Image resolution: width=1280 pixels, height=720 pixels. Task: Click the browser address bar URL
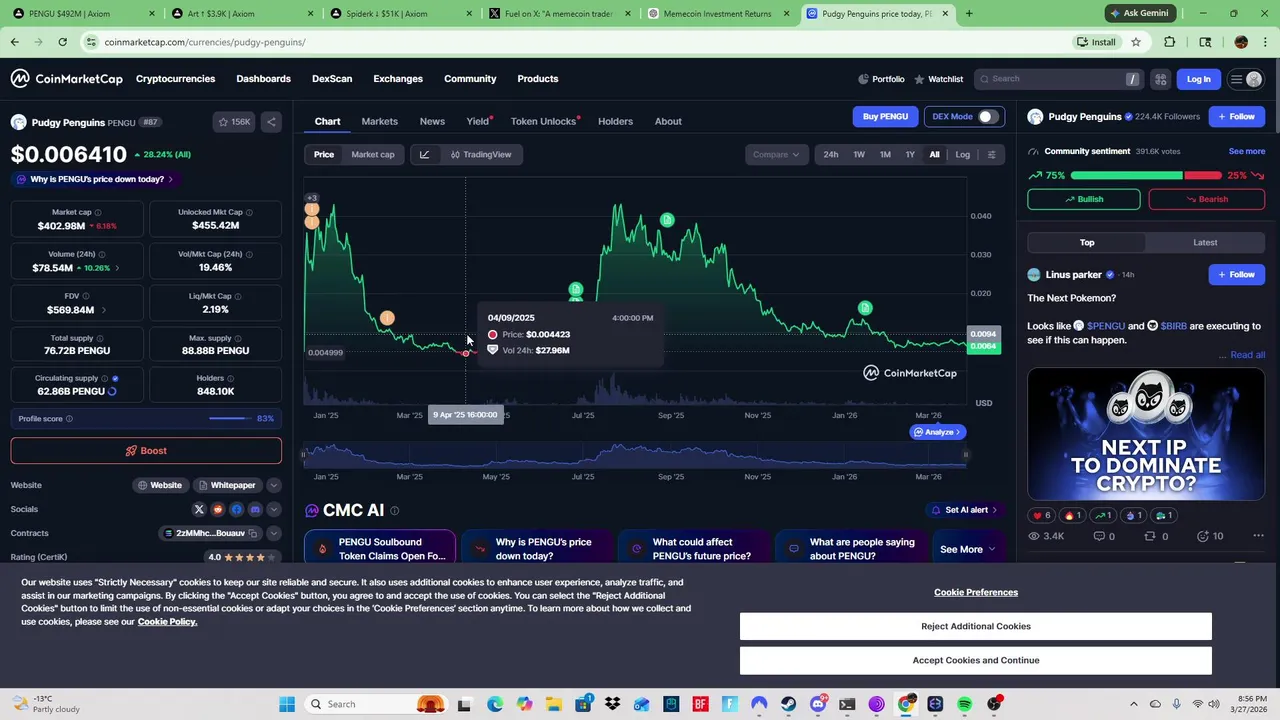pyautogui.click(x=205, y=42)
